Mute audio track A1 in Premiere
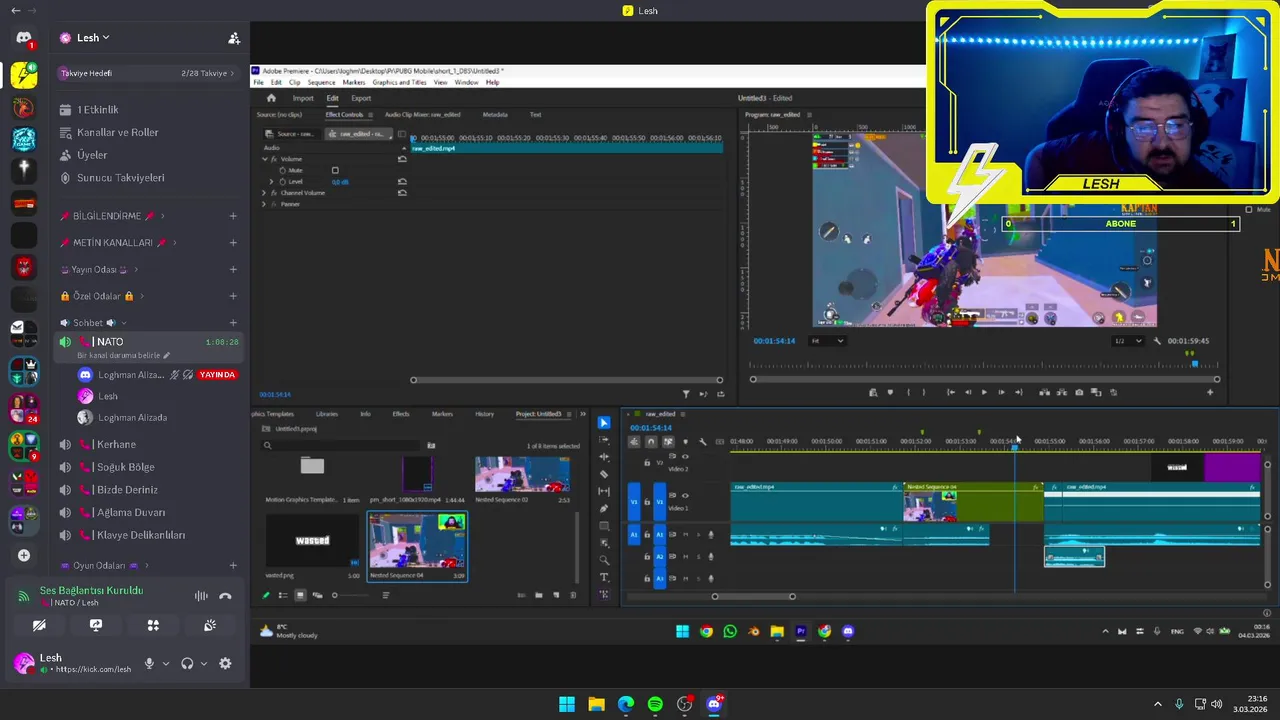Screen dimensions: 1280x720 point(687,535)
